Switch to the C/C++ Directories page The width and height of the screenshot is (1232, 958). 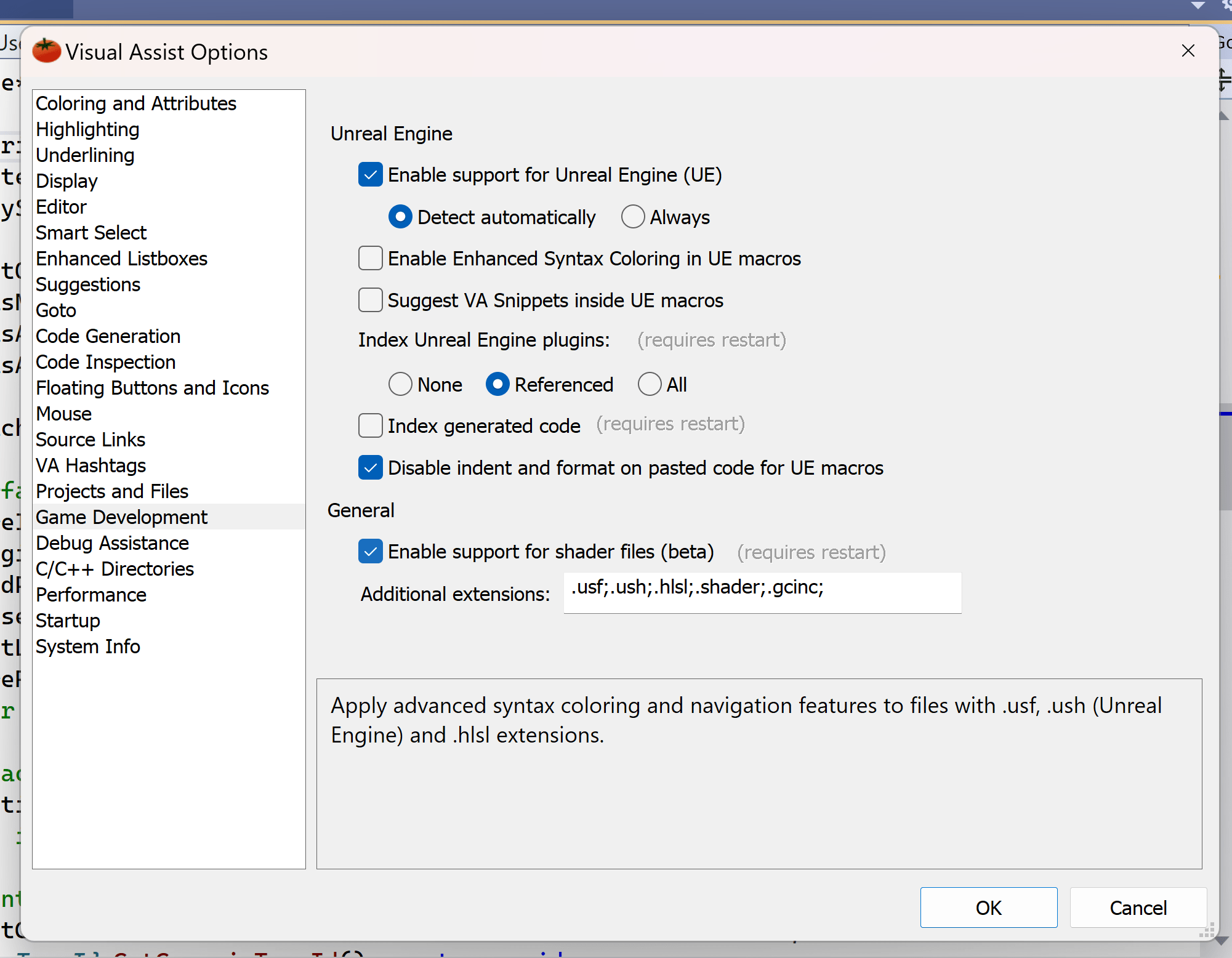pyautogui.click(x=115, y=569)
